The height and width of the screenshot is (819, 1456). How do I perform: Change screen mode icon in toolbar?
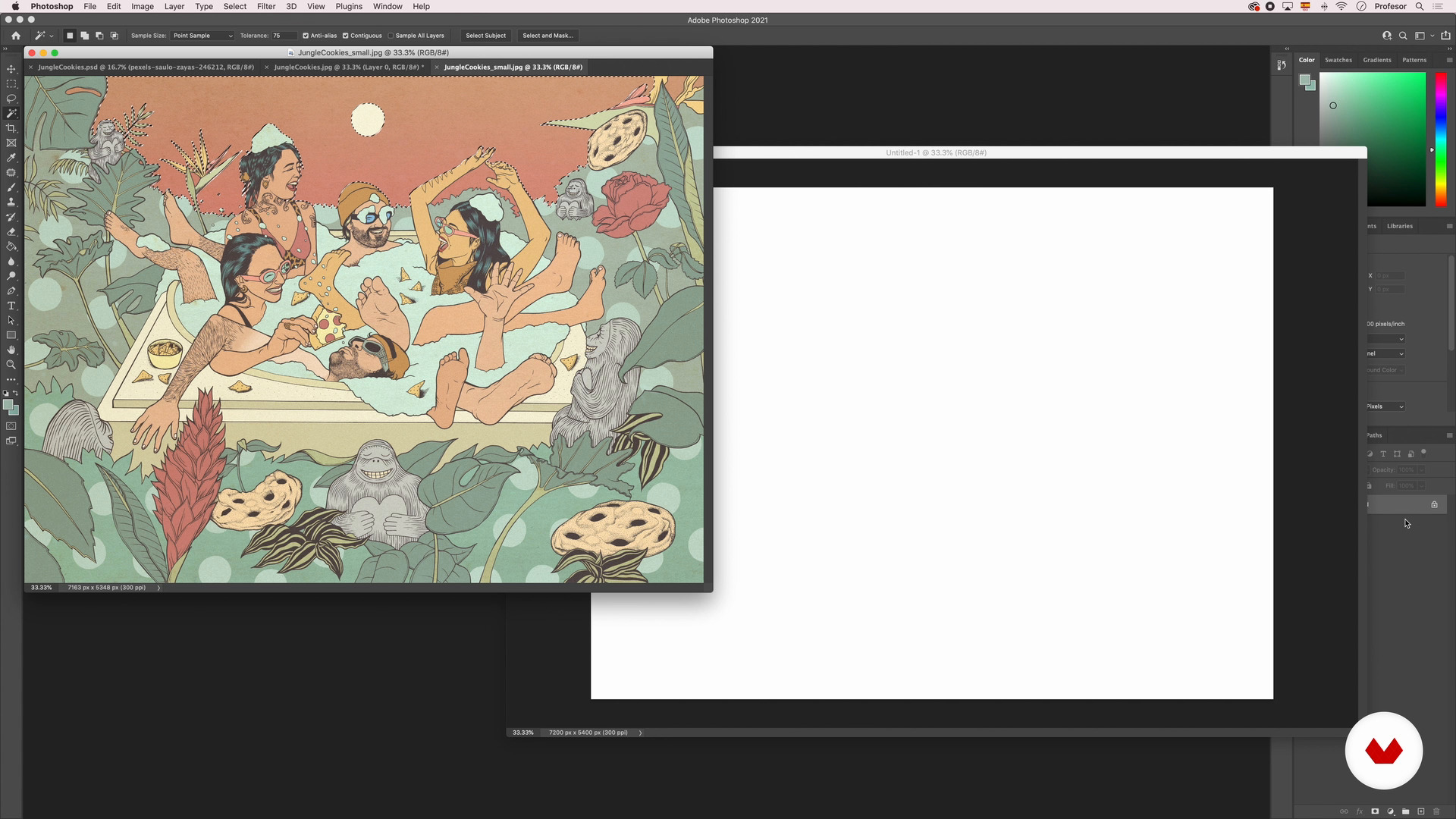(11, 441)
